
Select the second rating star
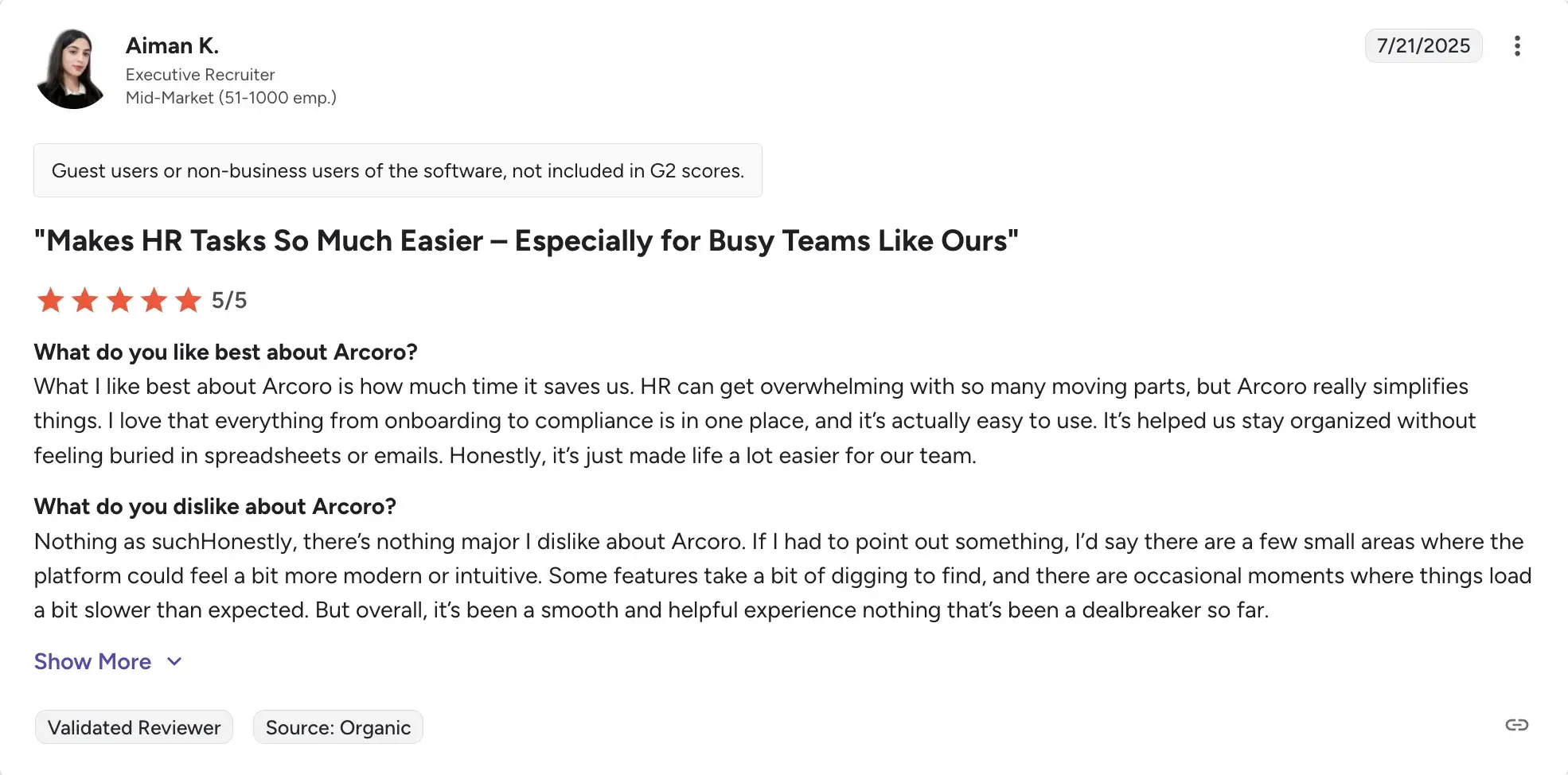(85, 300)
